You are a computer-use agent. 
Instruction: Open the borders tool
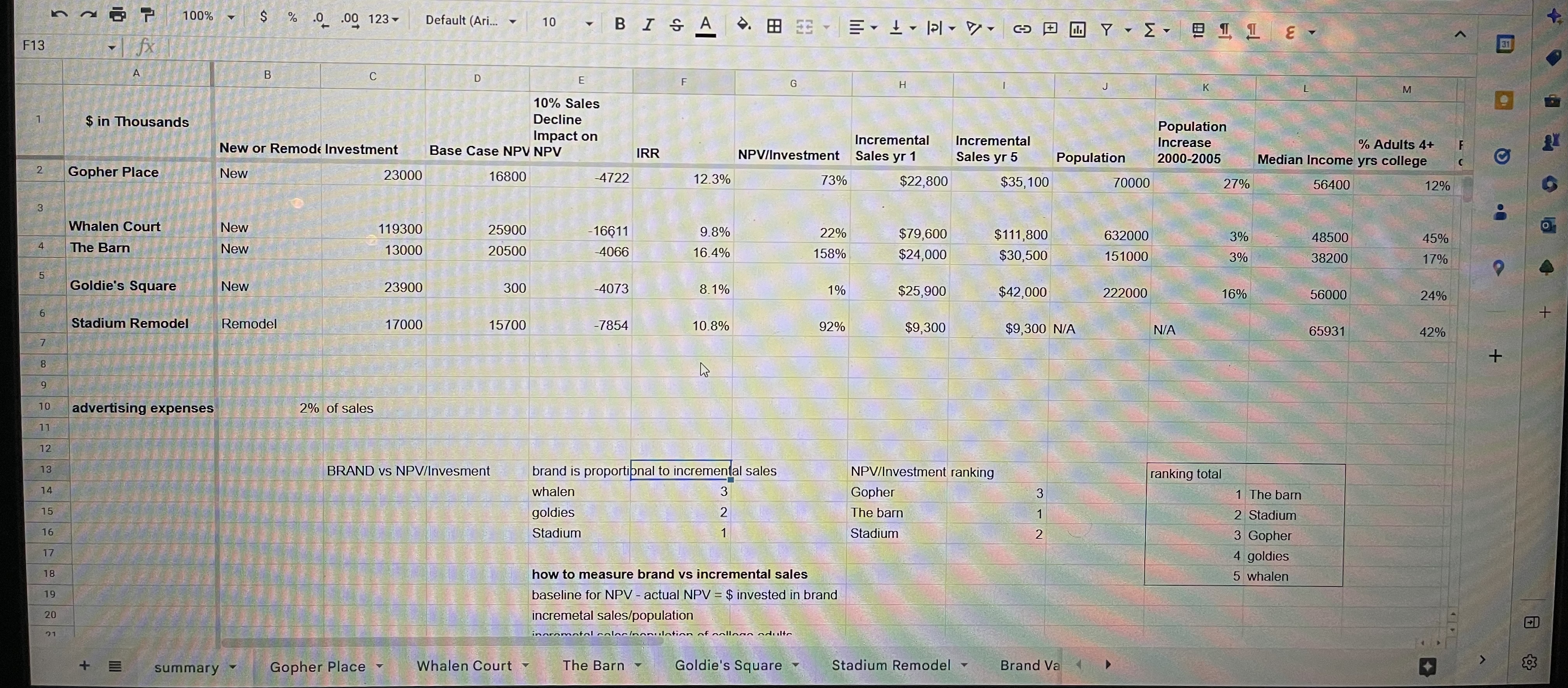(774, 26)
